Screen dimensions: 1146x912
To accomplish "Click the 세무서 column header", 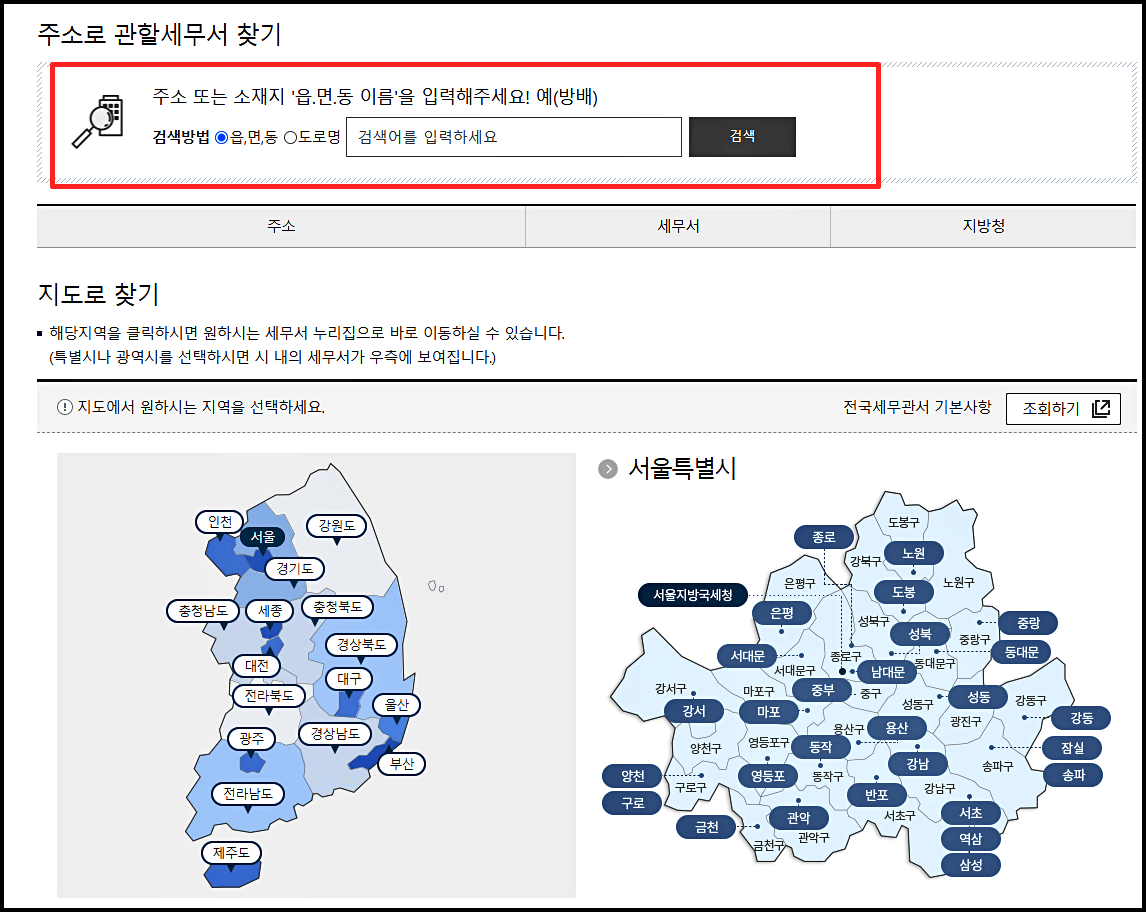I will (x=678, y=227).
